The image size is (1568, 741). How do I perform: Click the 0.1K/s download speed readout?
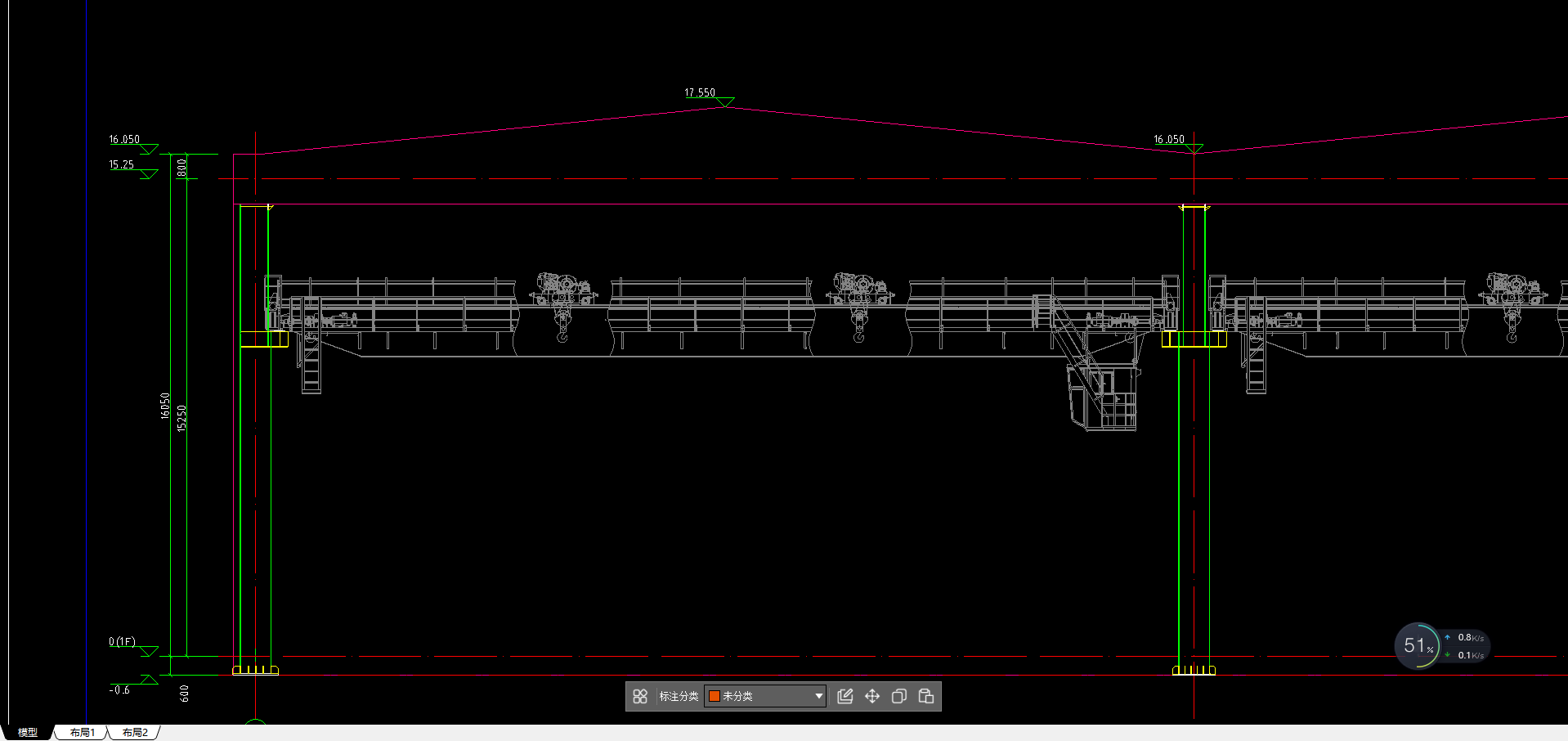(1470, 655)
